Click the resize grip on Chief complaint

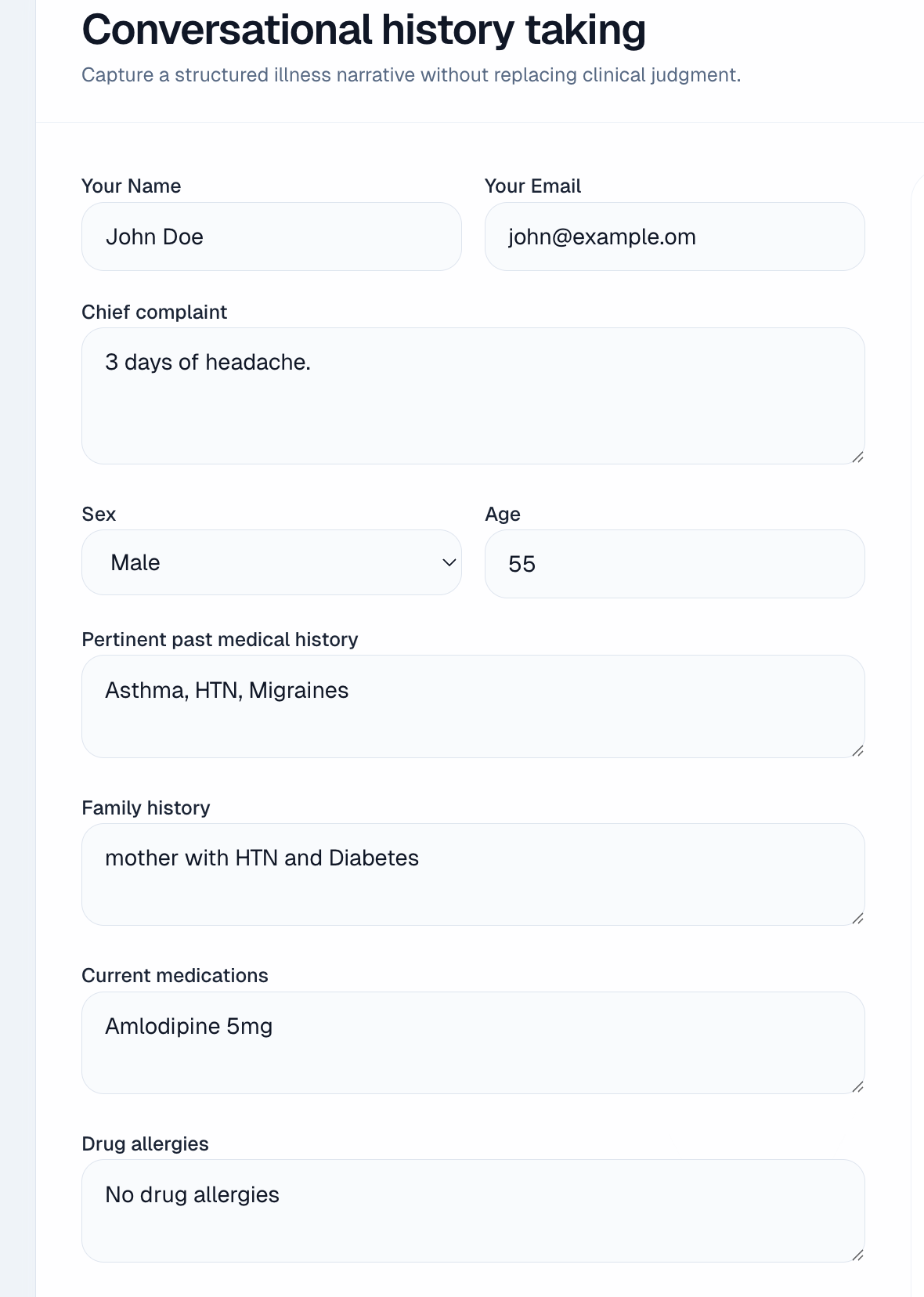click(x=858, y=457)
